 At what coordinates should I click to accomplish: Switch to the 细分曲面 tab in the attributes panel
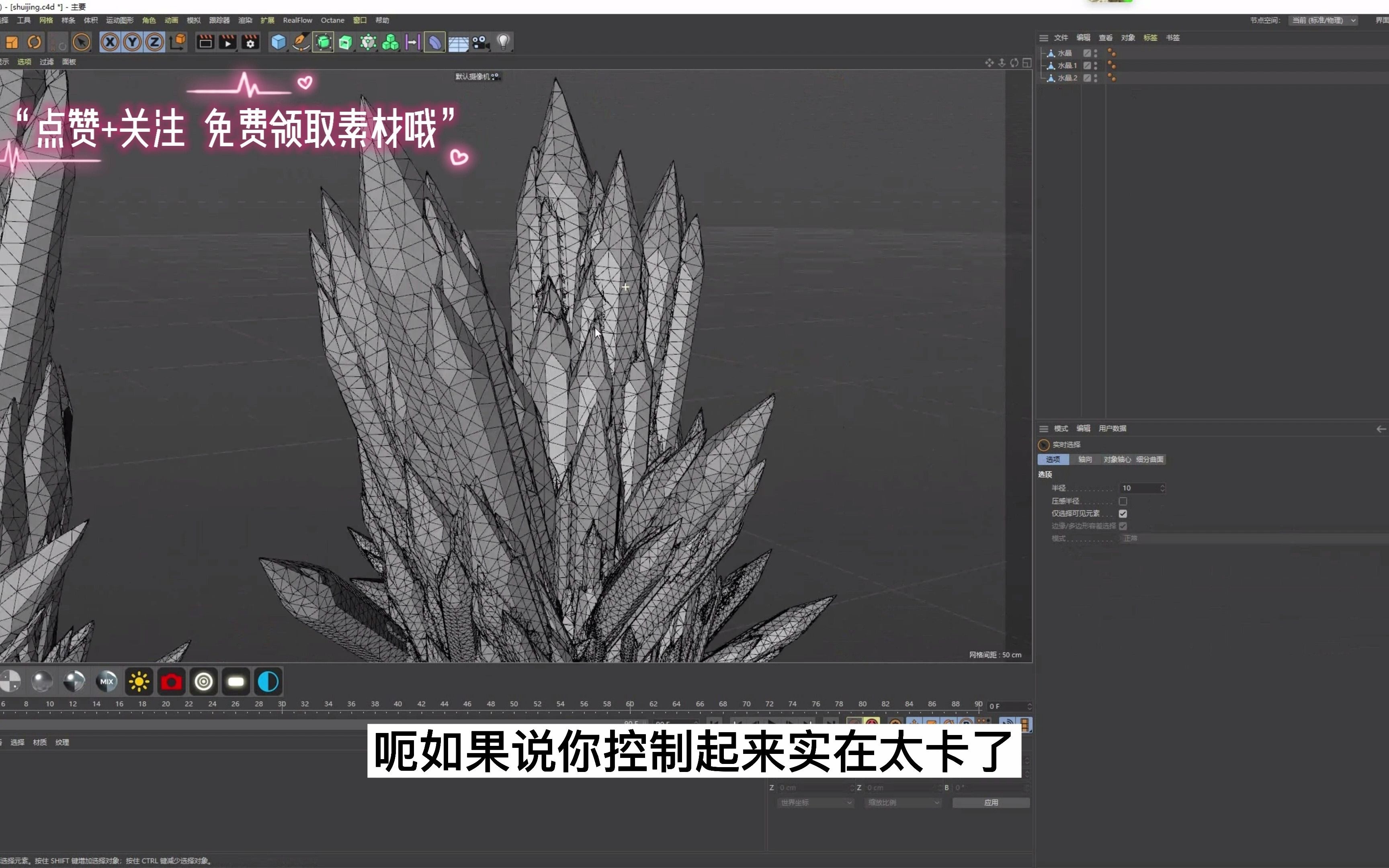click(x=1150, y=459)
